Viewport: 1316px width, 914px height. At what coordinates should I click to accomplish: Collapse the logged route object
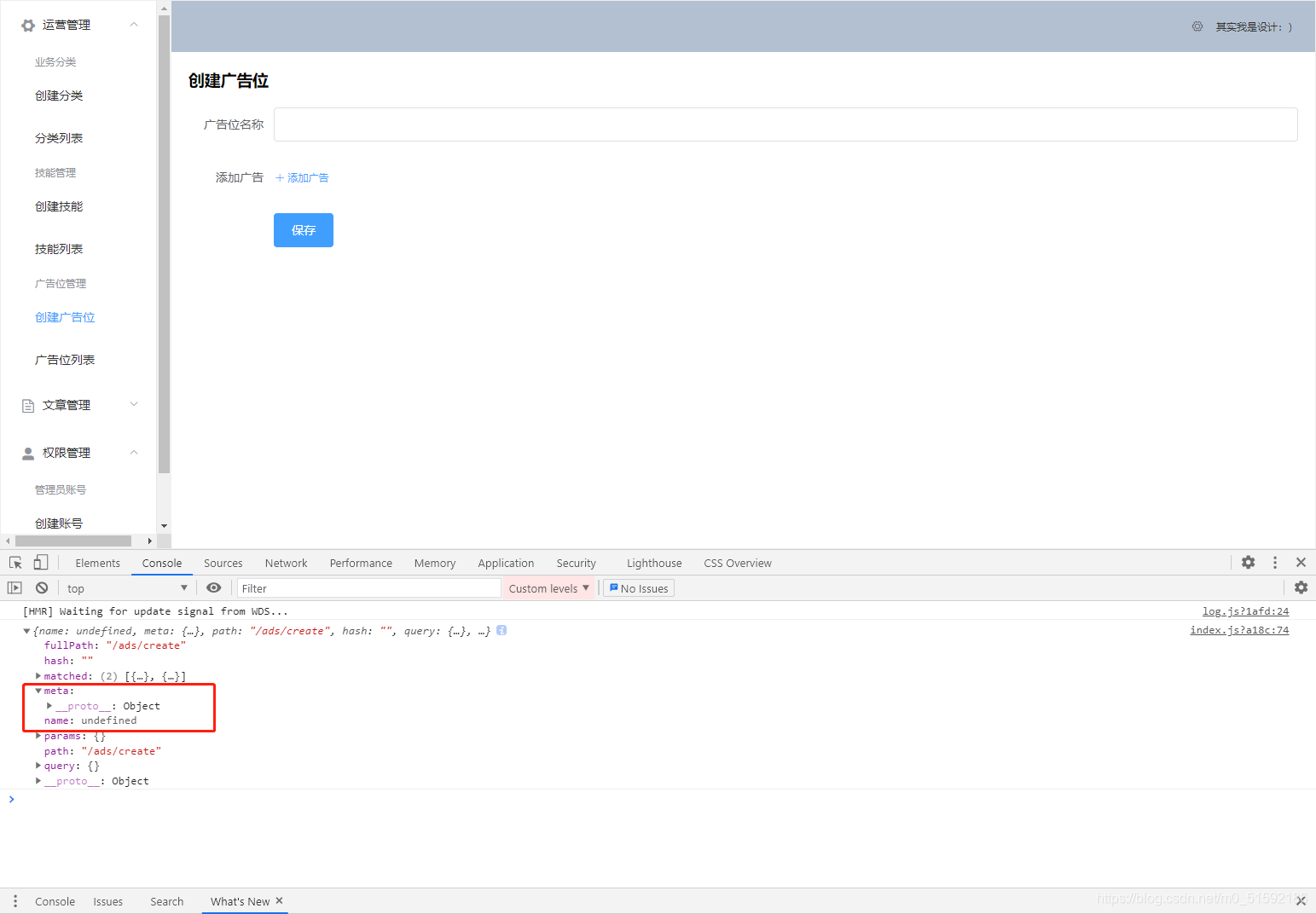coord(26,631)
